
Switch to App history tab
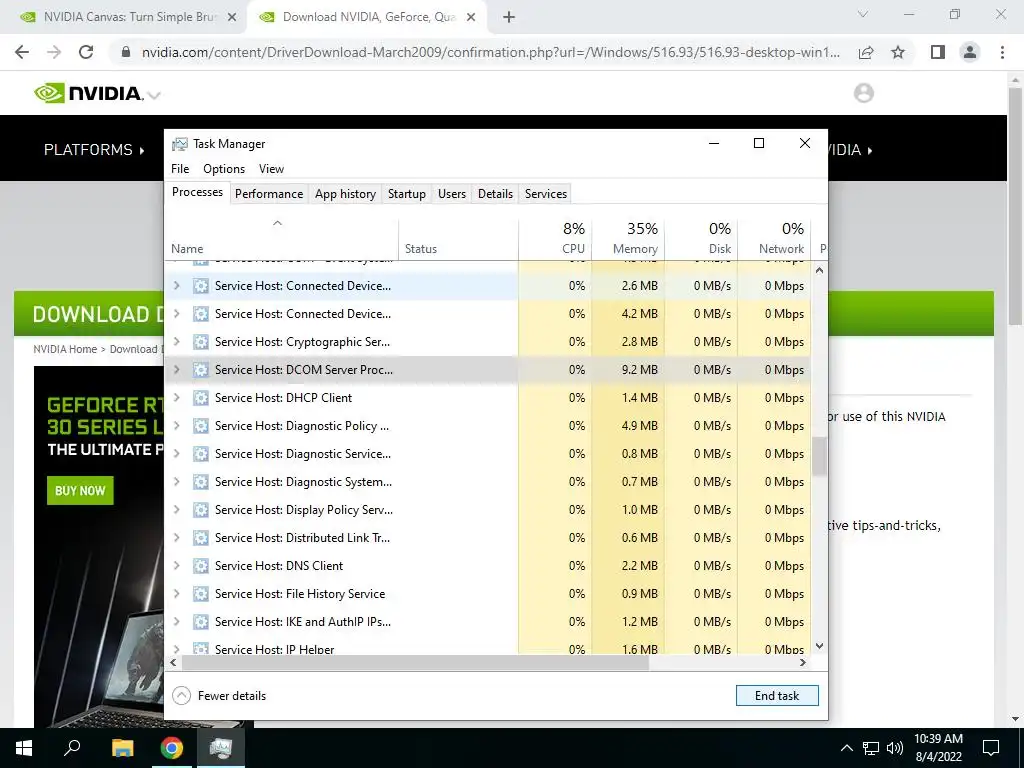345,194
